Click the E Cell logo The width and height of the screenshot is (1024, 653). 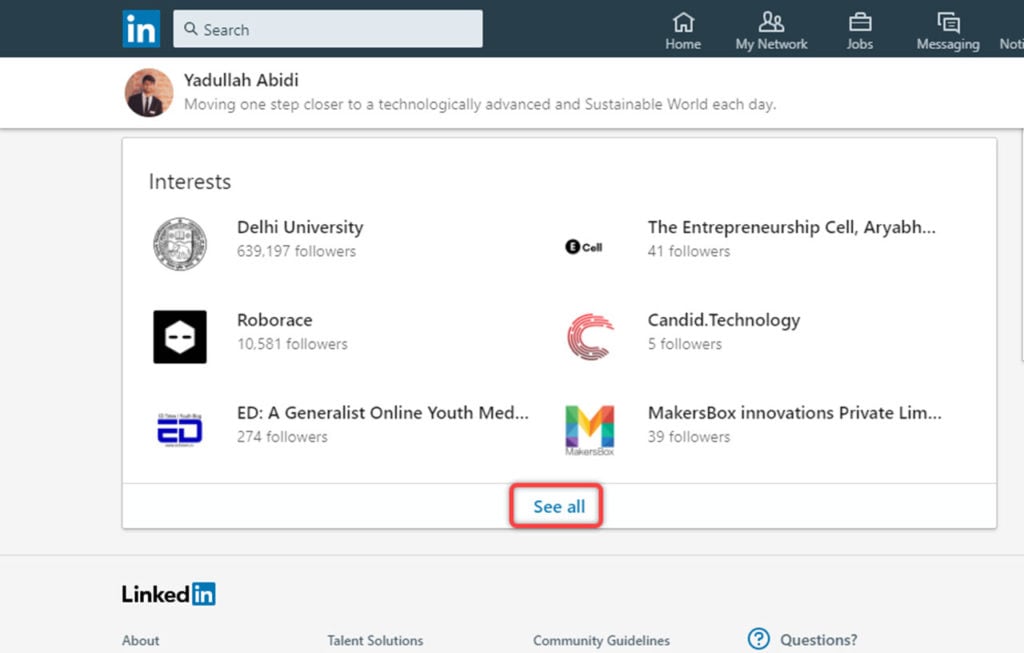(x=584, y=247)
